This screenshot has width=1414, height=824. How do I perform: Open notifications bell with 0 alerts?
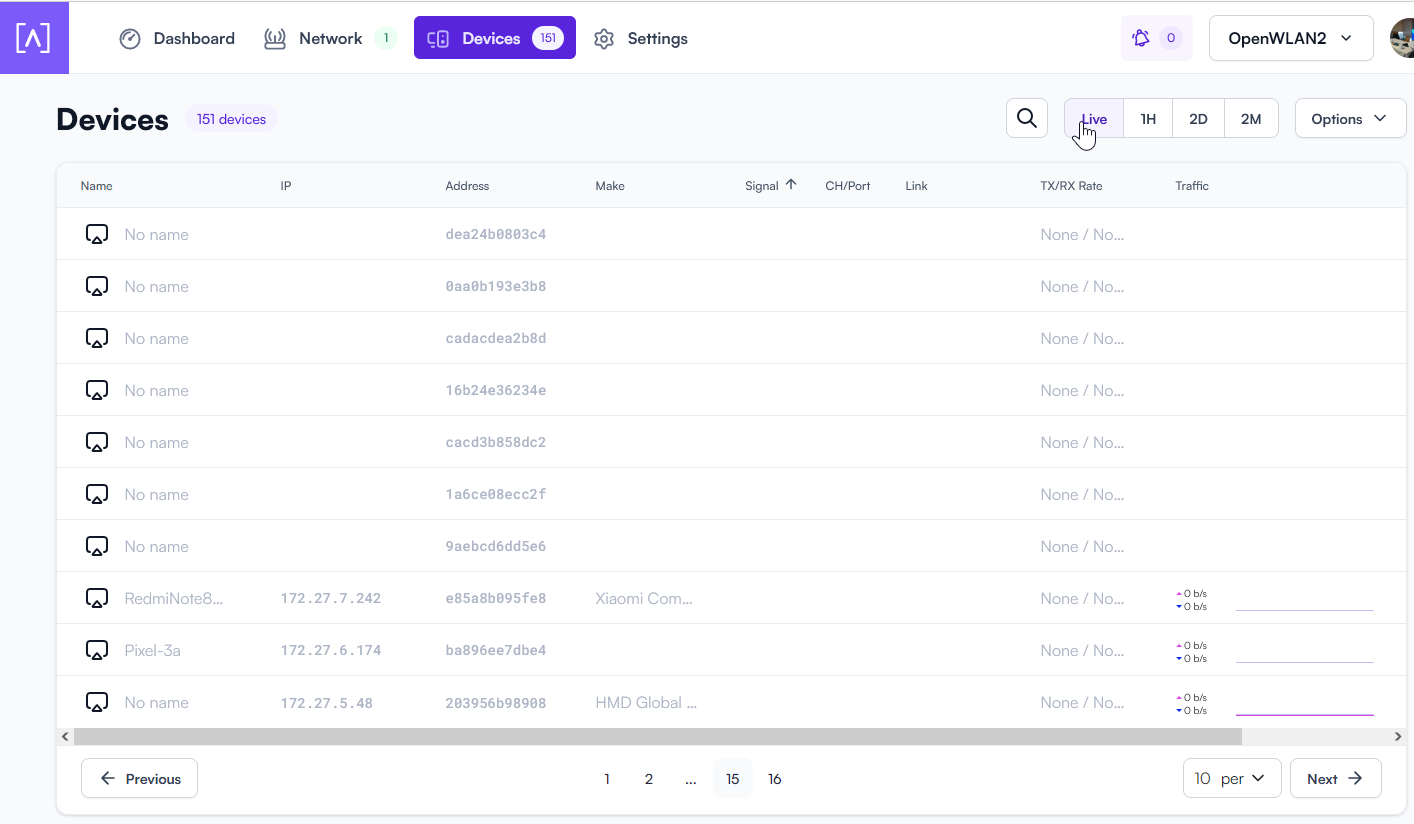tap(1157, 38)
